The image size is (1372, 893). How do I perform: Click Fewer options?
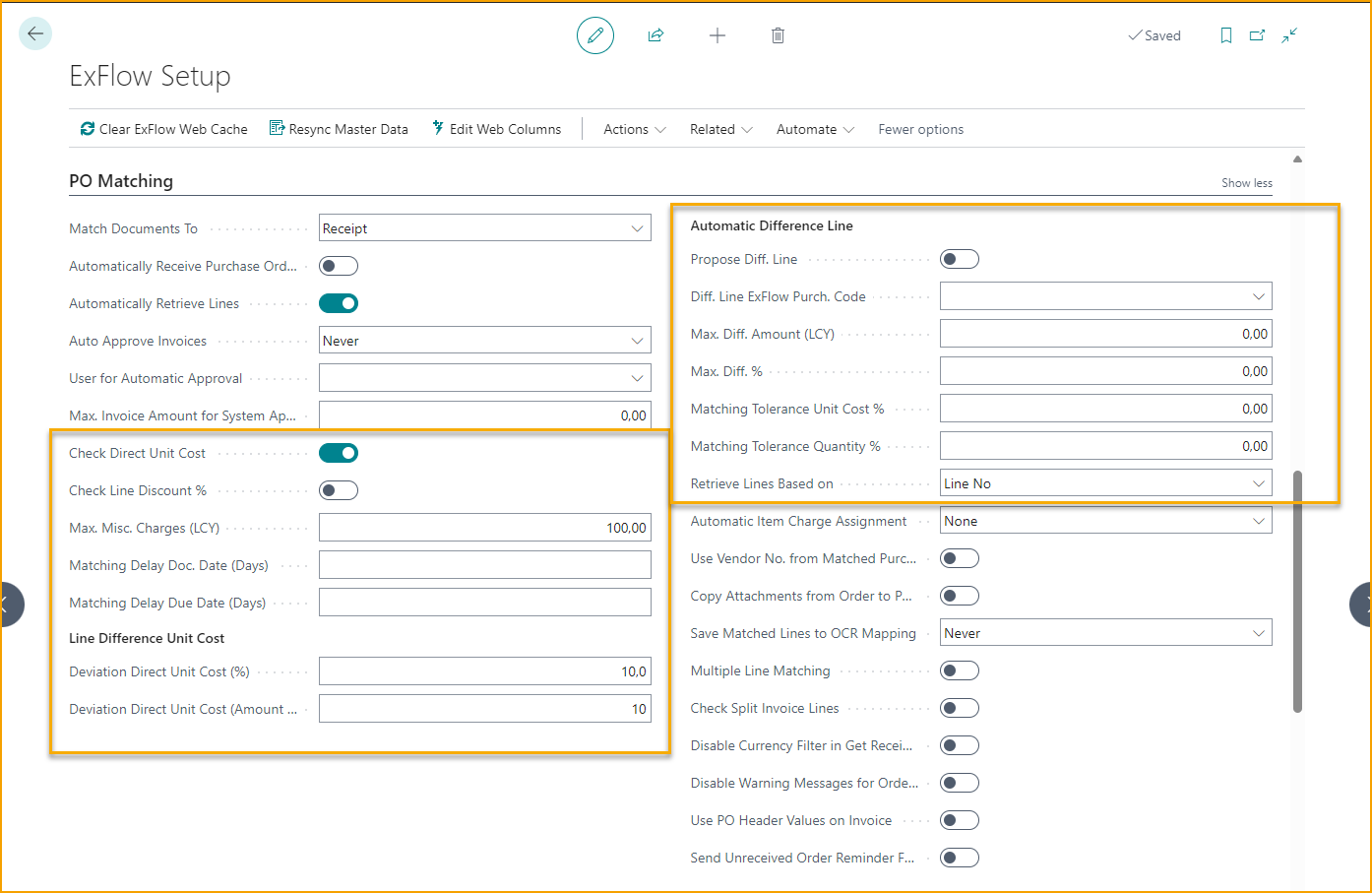click(920, 129)
